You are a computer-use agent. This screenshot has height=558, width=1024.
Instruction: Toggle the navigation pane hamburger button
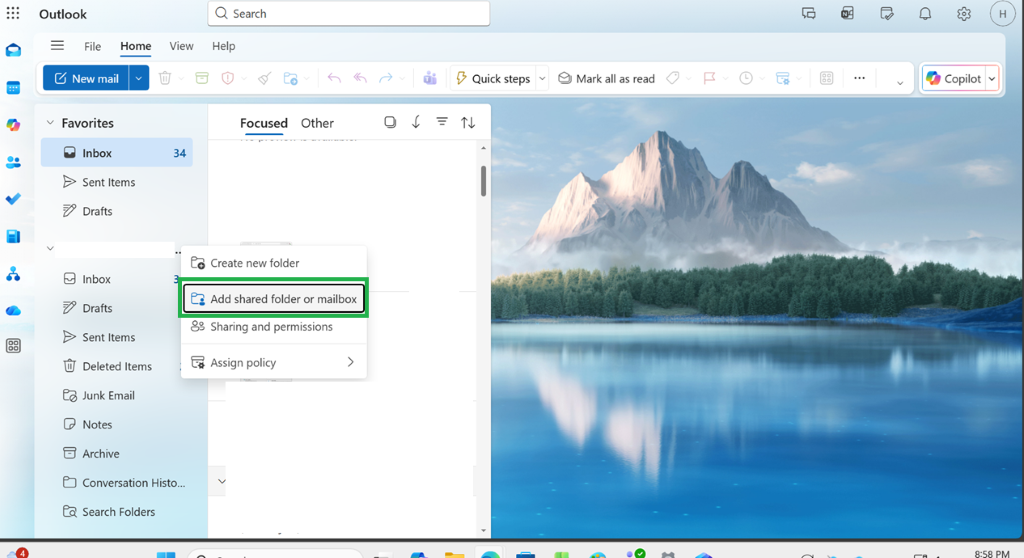coord(57,45)
